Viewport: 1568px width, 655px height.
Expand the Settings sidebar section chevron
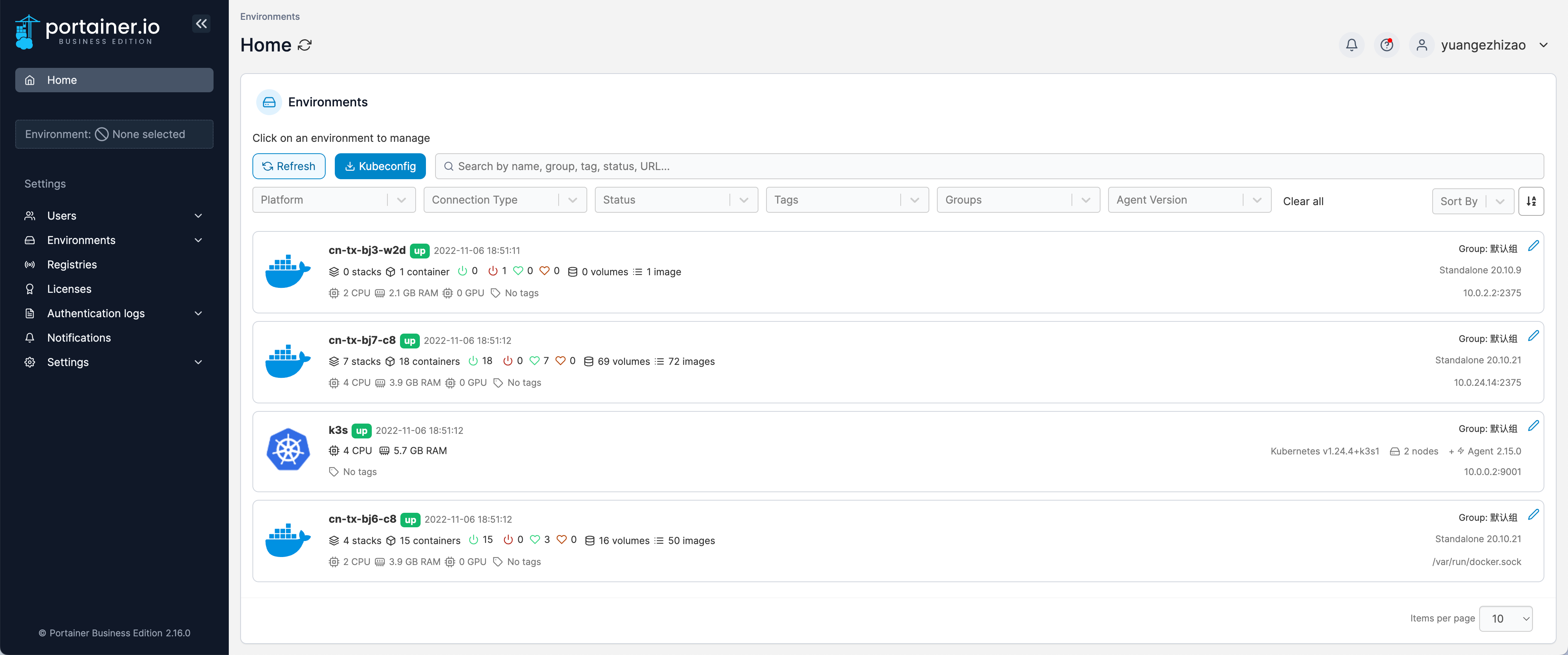198,362
